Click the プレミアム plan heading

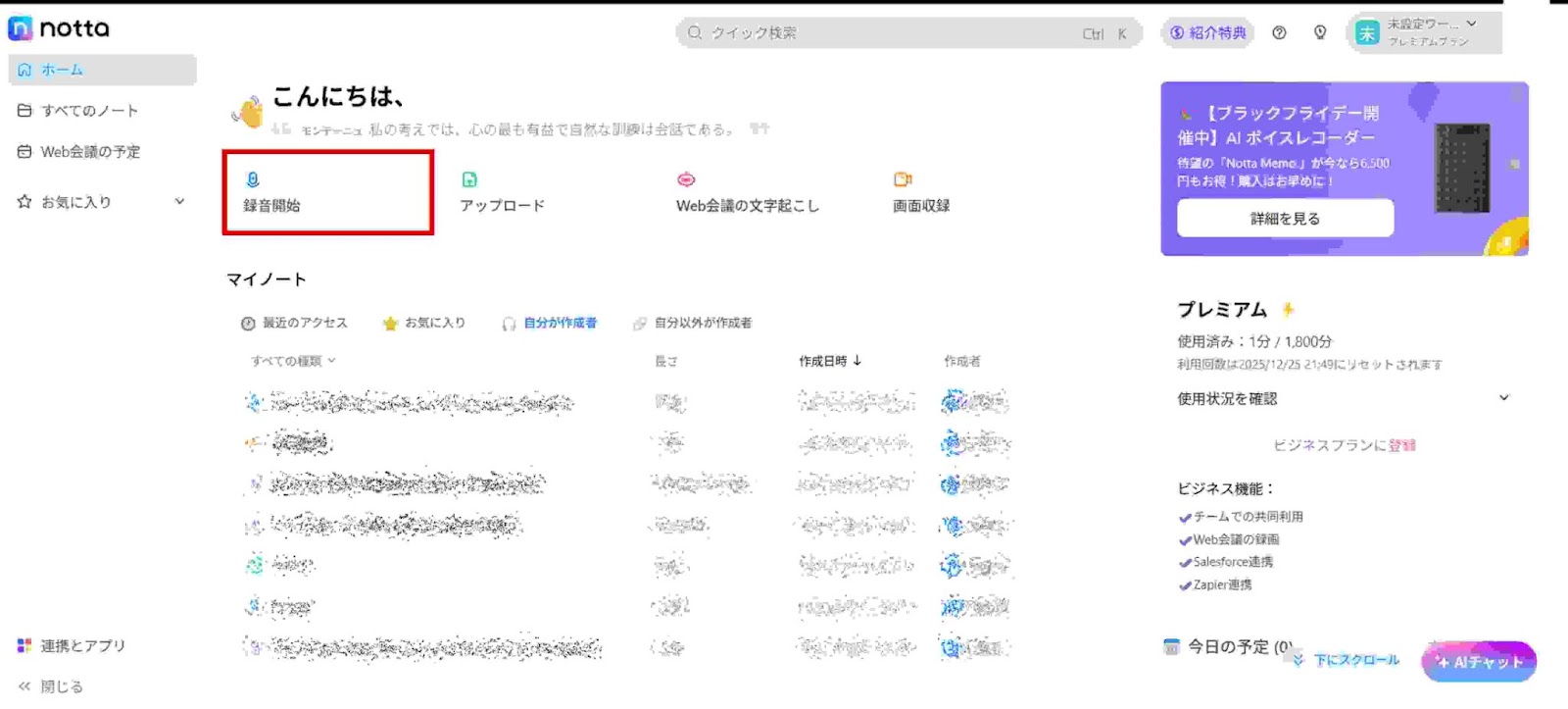click(x=1222, y=310)
